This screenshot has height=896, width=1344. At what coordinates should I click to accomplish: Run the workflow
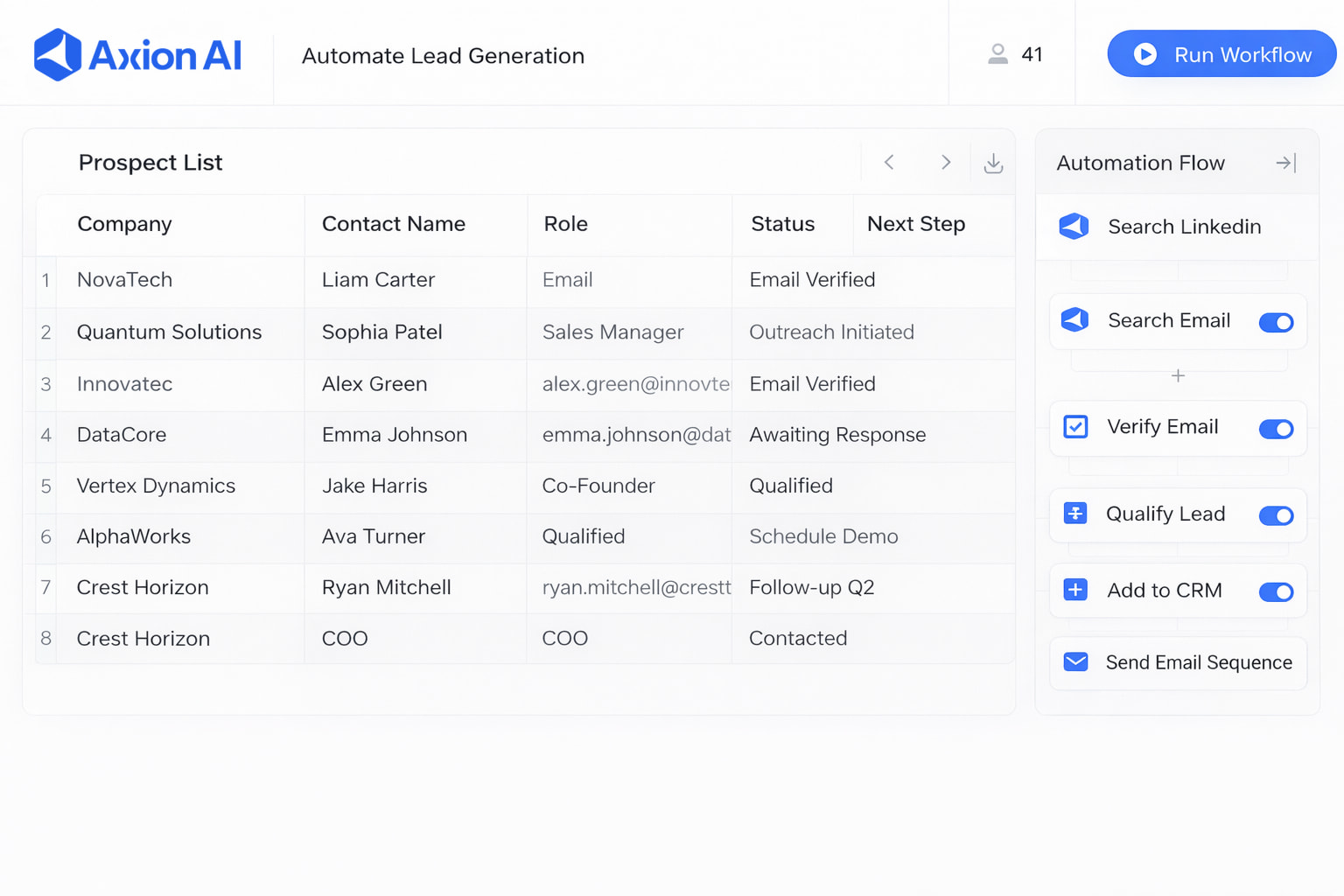pyautogui.click(x=1221, y=53)
